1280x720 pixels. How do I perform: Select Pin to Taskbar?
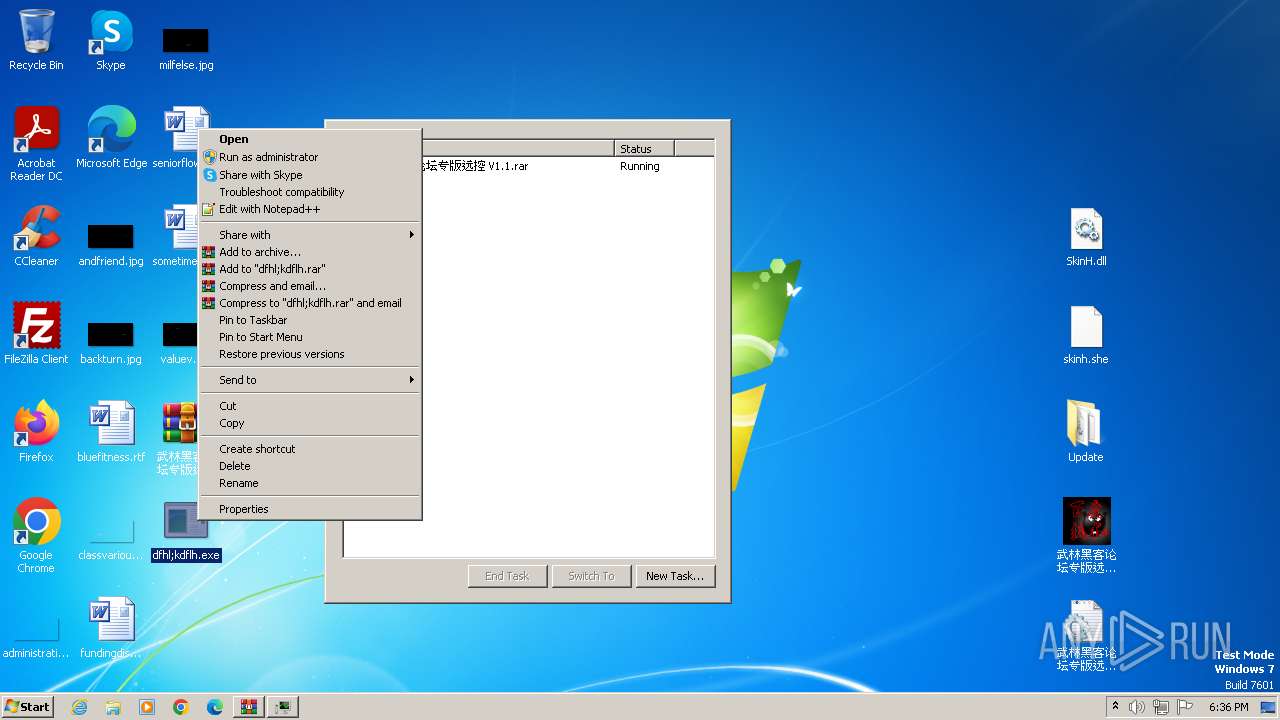pos(310,320)
